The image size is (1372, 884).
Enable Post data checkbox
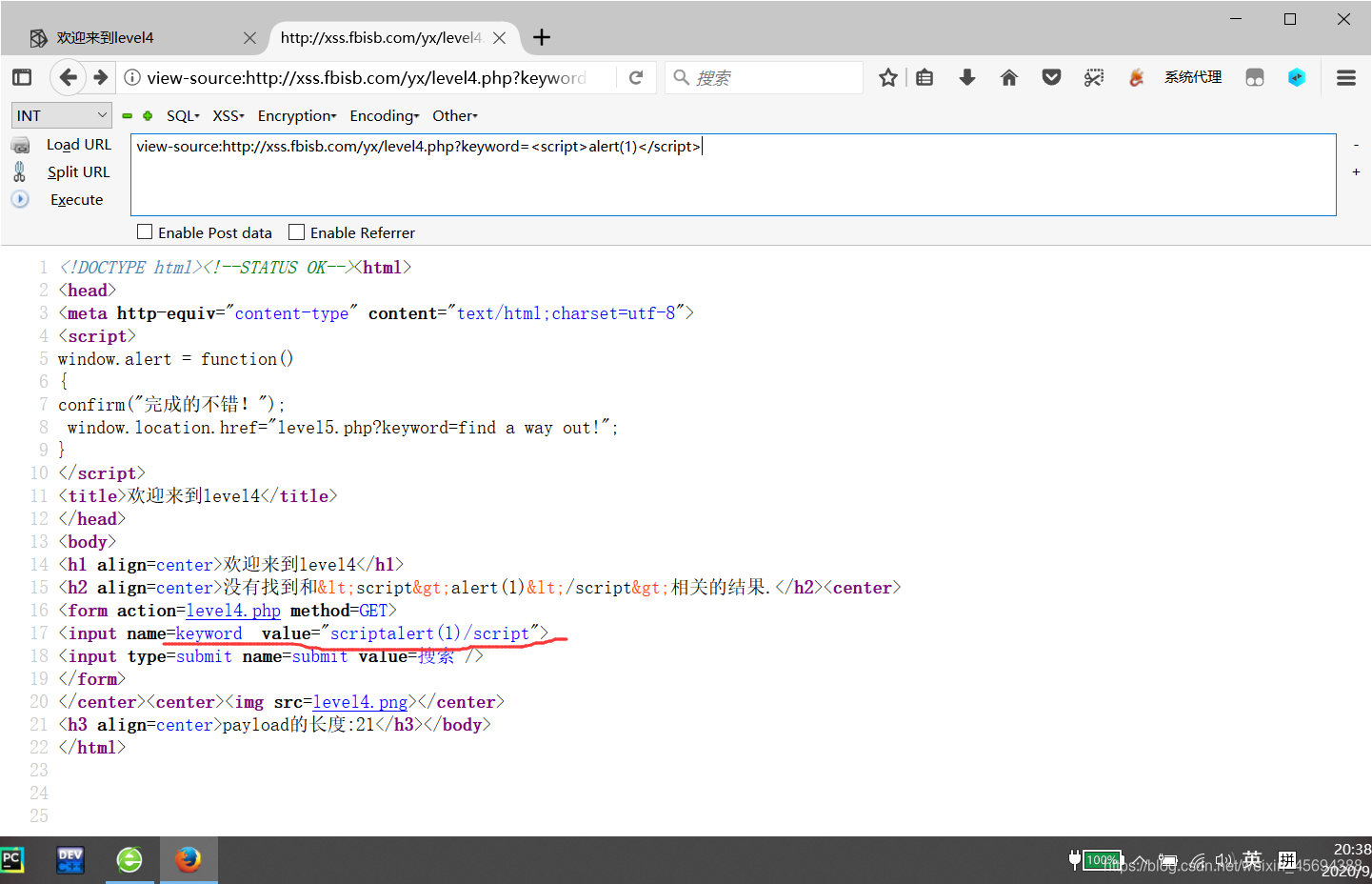145,231
